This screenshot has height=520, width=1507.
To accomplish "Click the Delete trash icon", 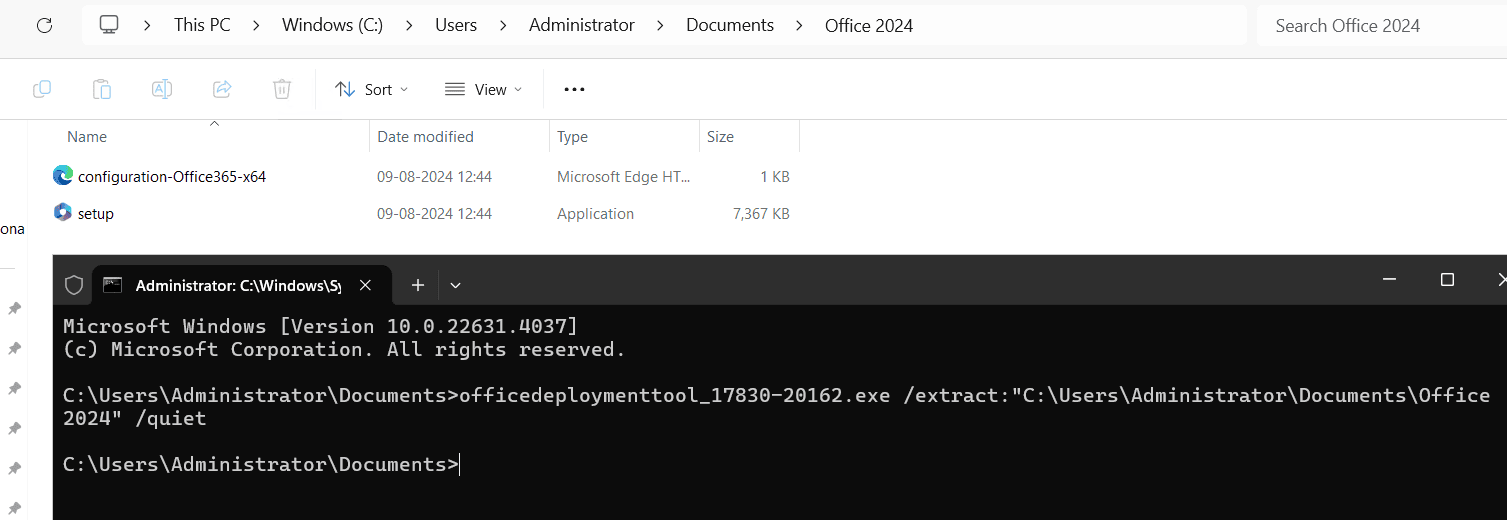I will (x=282, y=89).
